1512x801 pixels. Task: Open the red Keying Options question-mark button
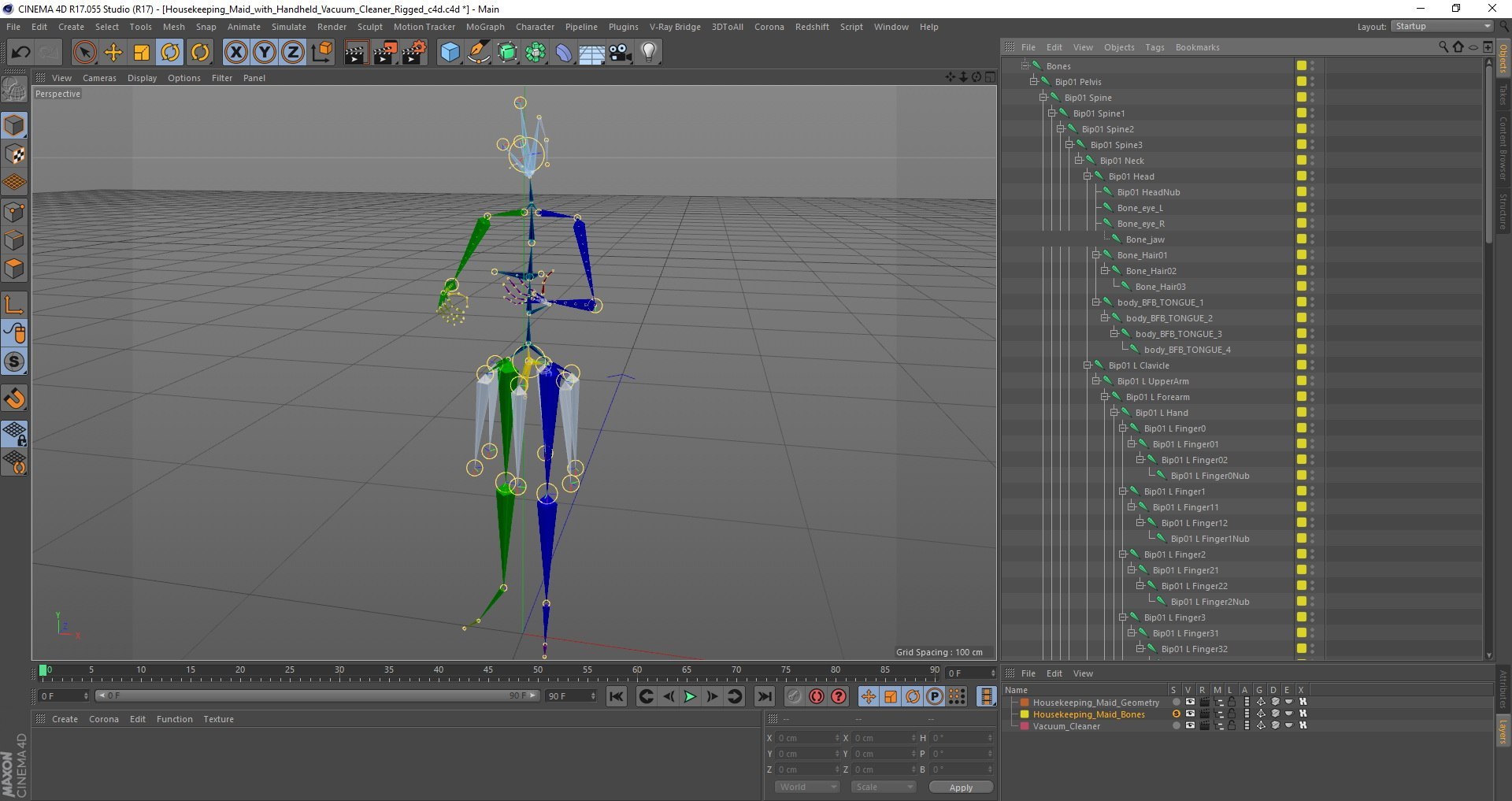[x=839, y=696]
